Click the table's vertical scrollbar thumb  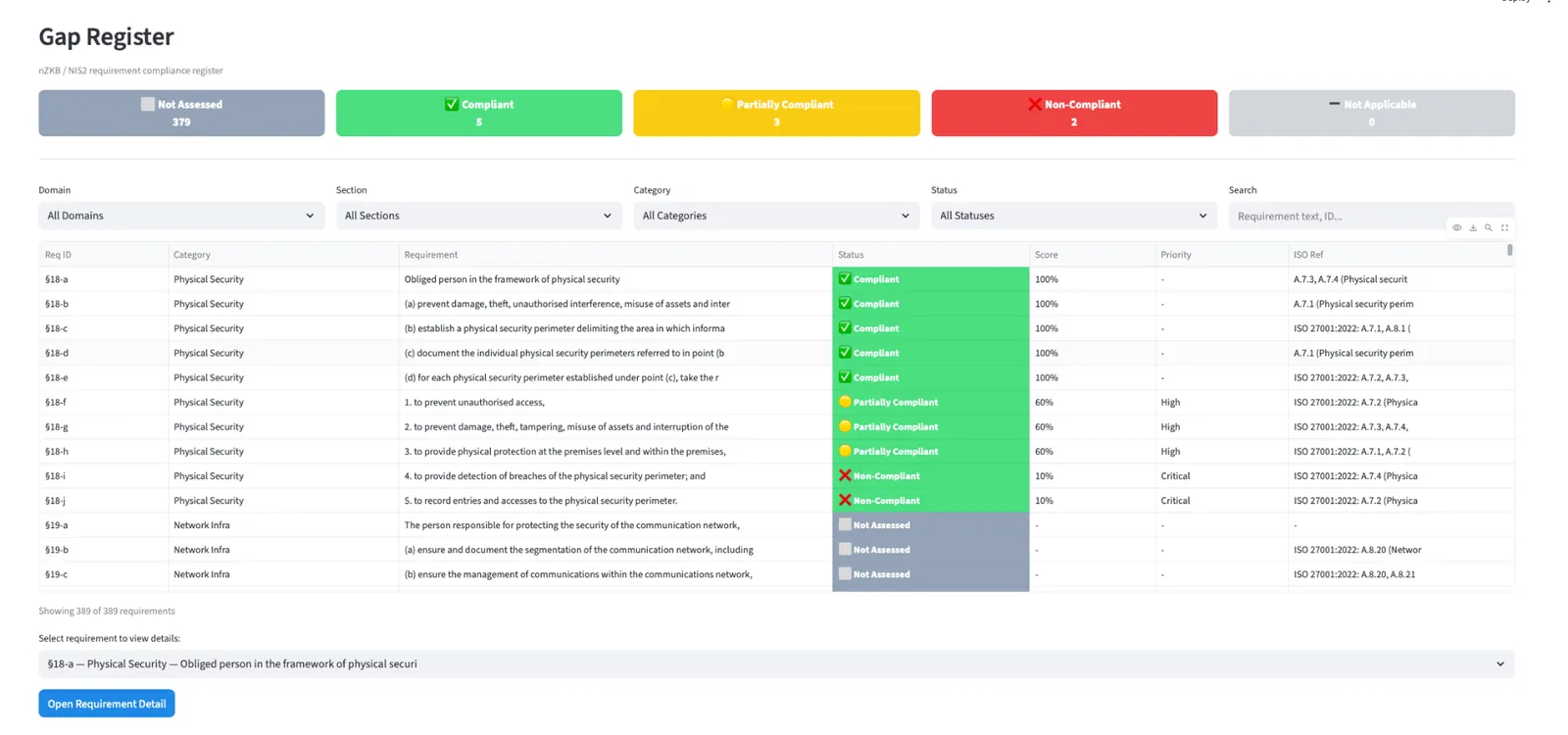point(1509,250)
